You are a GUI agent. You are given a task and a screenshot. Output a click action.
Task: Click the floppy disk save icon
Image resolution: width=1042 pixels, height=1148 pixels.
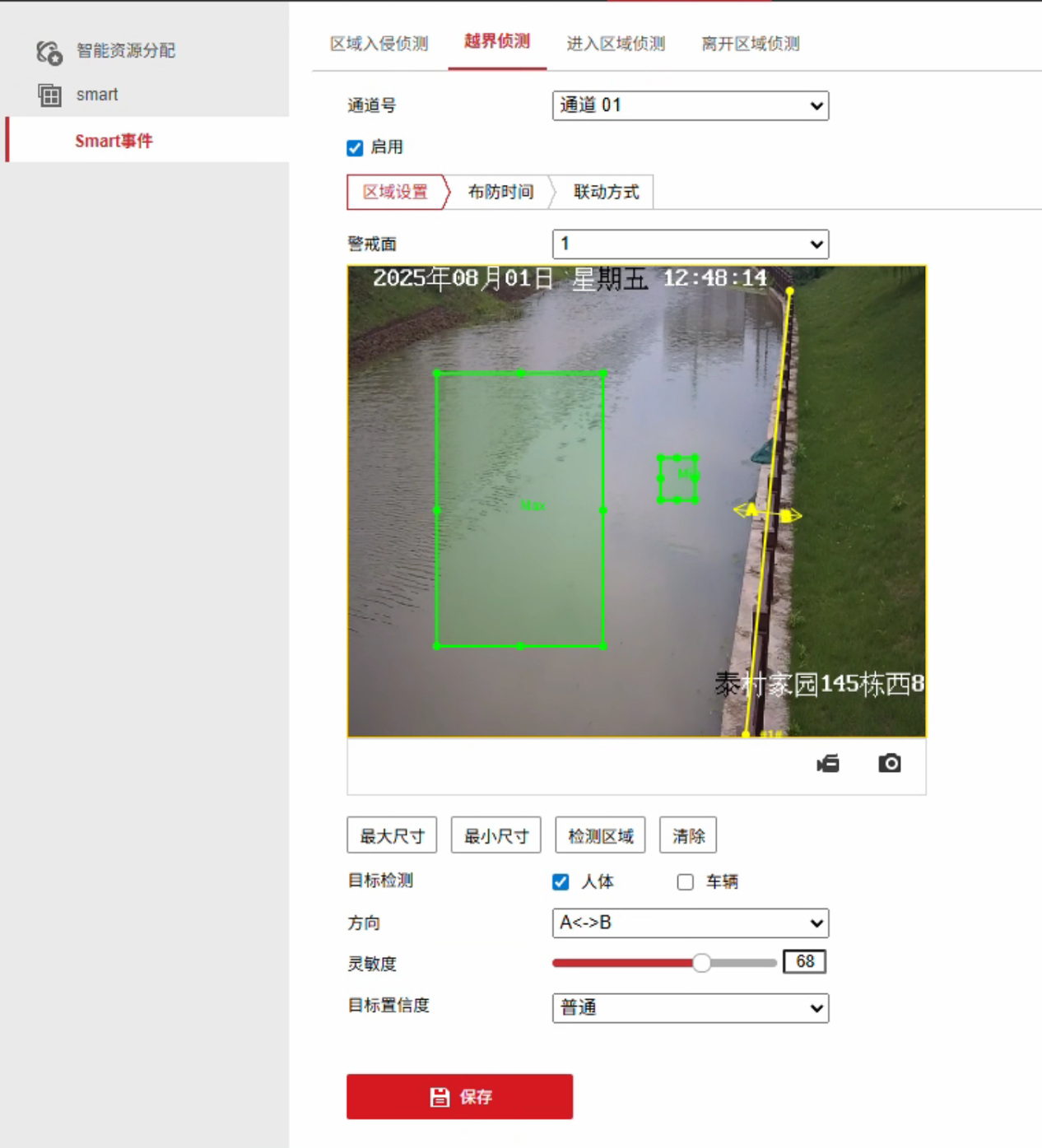[x=440, y=1097]
